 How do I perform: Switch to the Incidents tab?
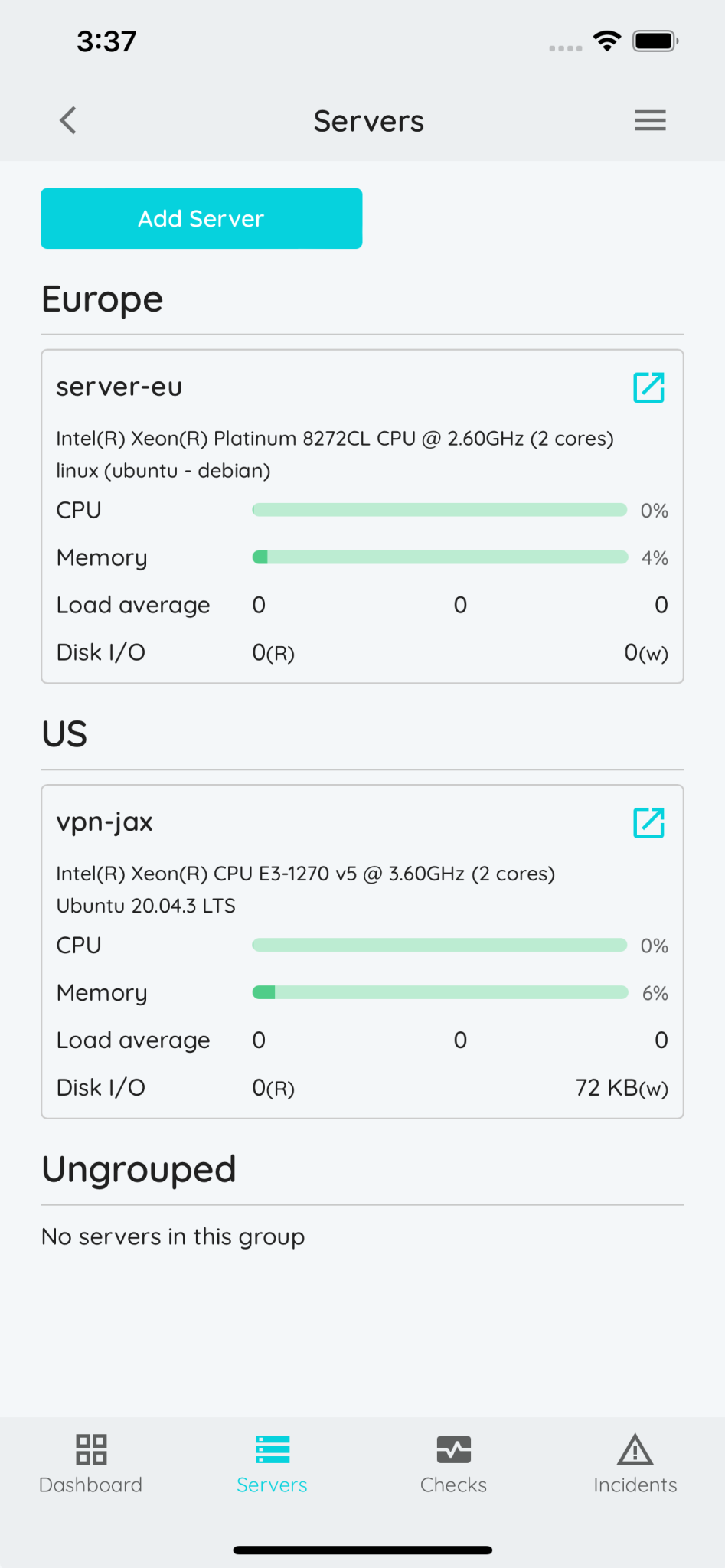[635, 1462]
